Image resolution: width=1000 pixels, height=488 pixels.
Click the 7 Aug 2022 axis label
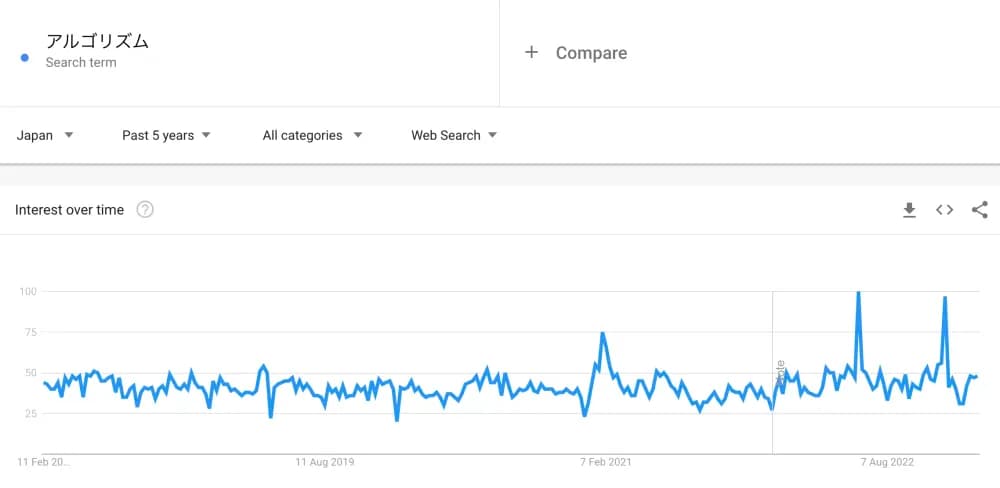click(888, 463)
